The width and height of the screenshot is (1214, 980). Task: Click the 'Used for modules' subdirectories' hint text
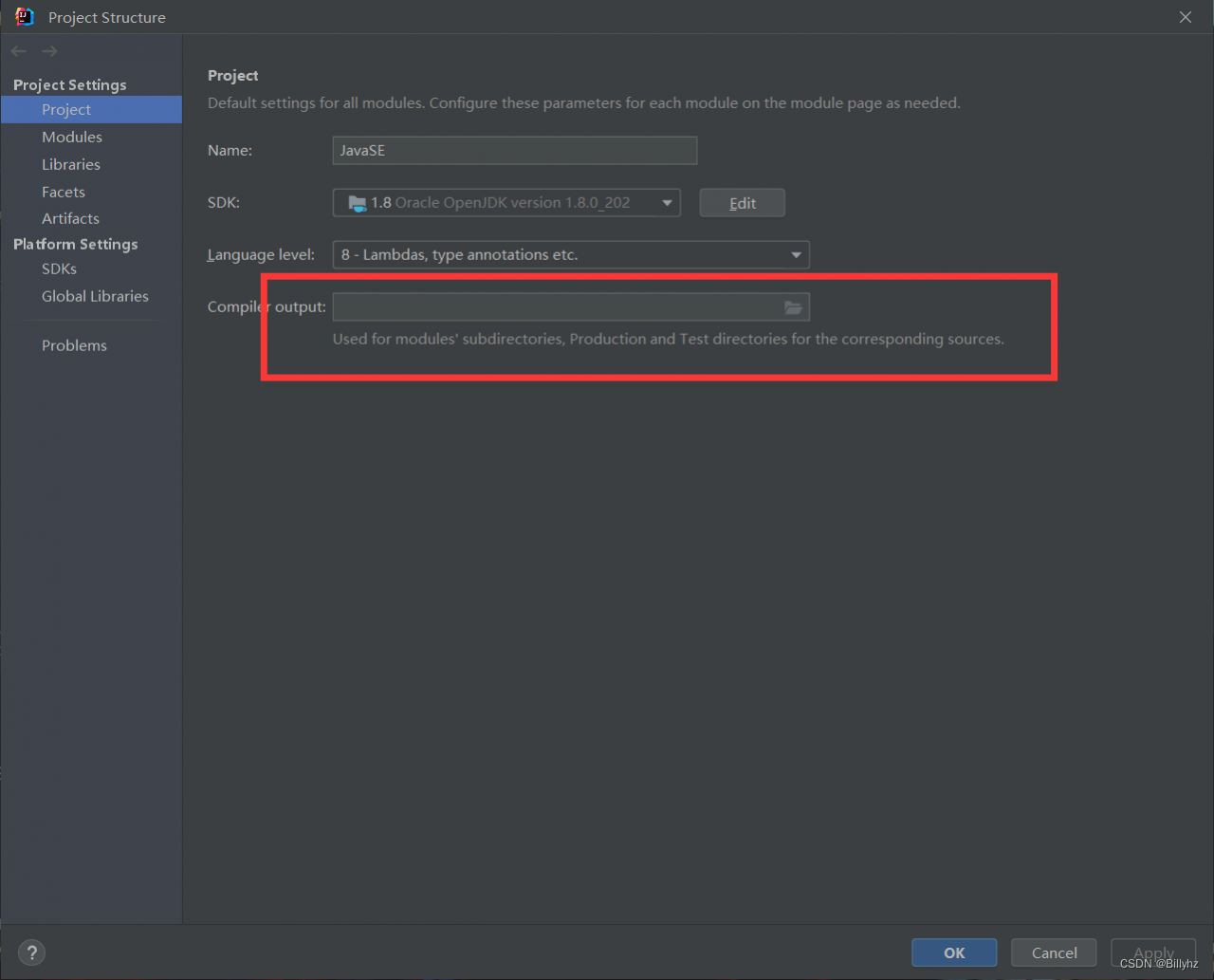tap(668, 340)
